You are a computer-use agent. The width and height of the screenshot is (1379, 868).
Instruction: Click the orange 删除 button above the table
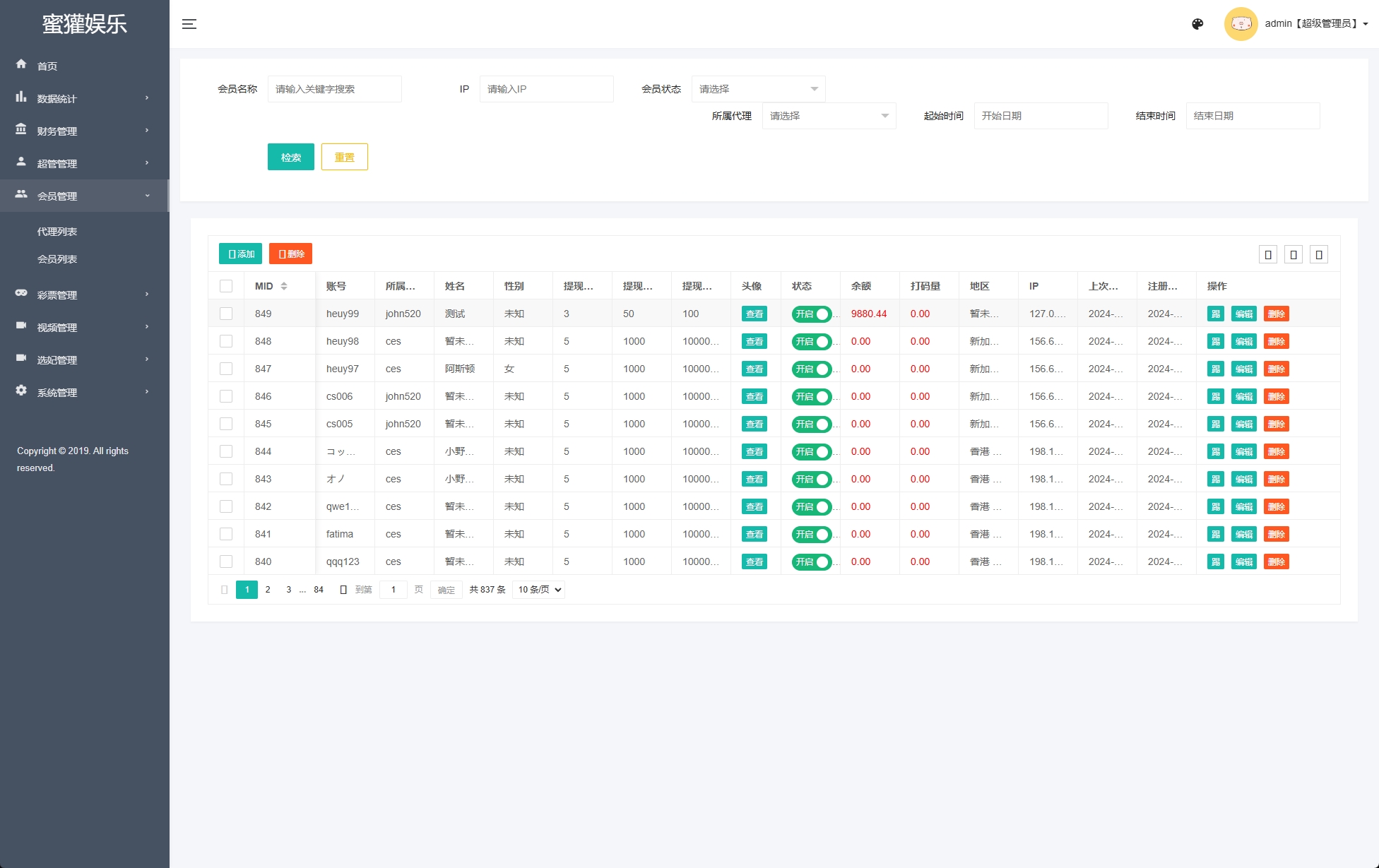tap(290, 254)
